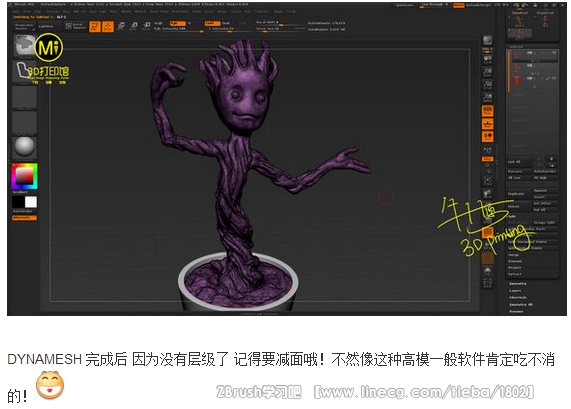
Task: Expand the Project section
Action: point(515,267)
